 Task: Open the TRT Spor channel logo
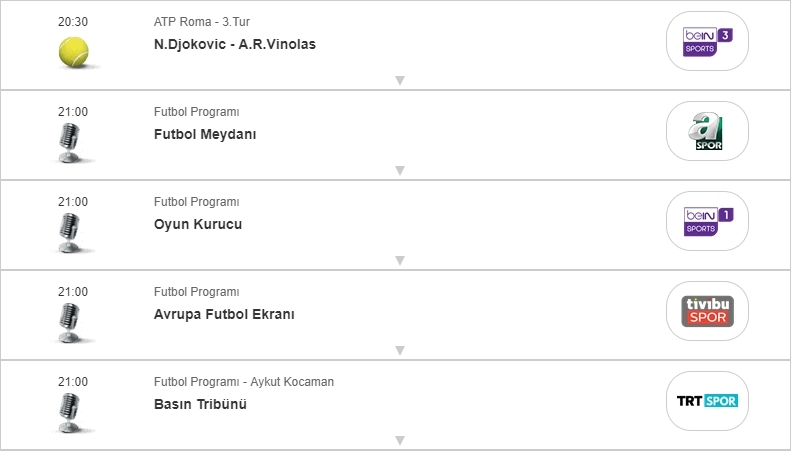707,401
